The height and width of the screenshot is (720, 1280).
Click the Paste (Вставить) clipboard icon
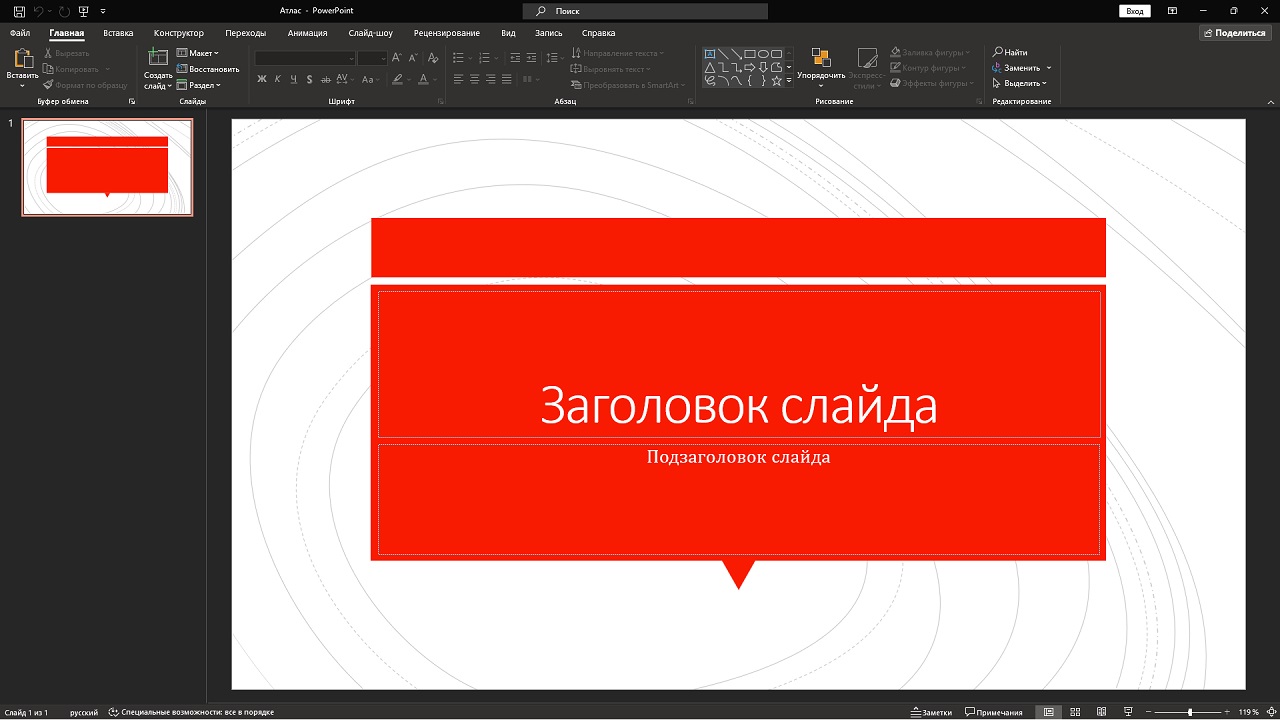tap(22, 60)
